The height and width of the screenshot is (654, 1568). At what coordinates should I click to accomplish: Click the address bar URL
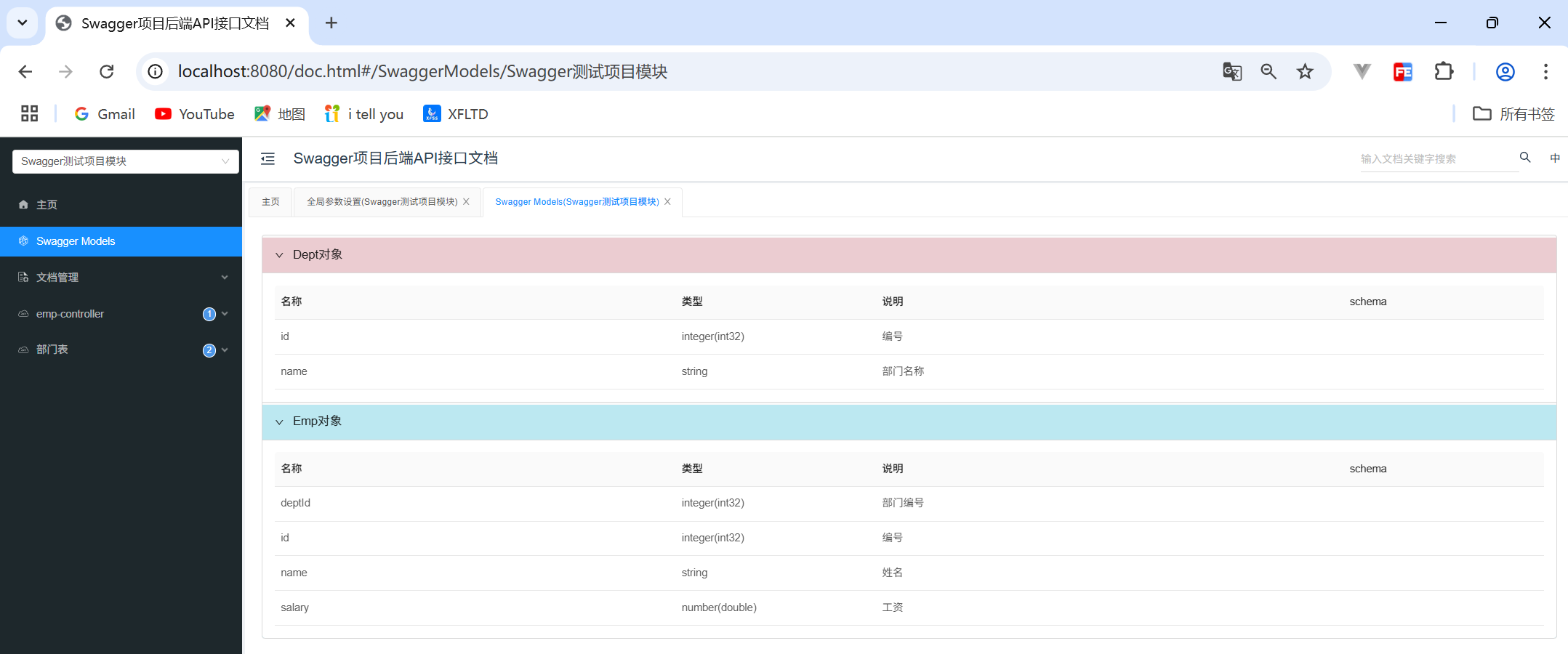[x=422, y=71]
